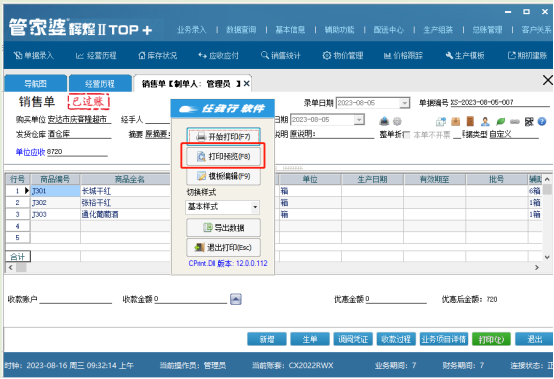554x379 pixels.
Task: Open 生产模板 toolbar item
Action: (465, 55)
